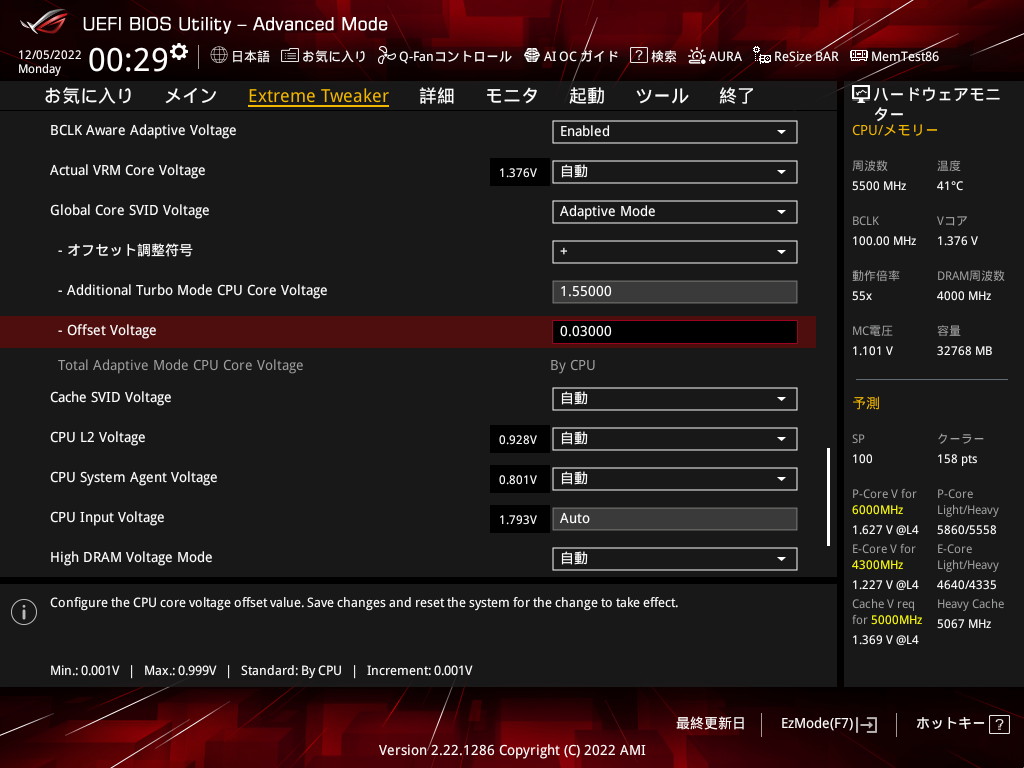Click the CPU/メモリー heading

(x=895, y=131)
